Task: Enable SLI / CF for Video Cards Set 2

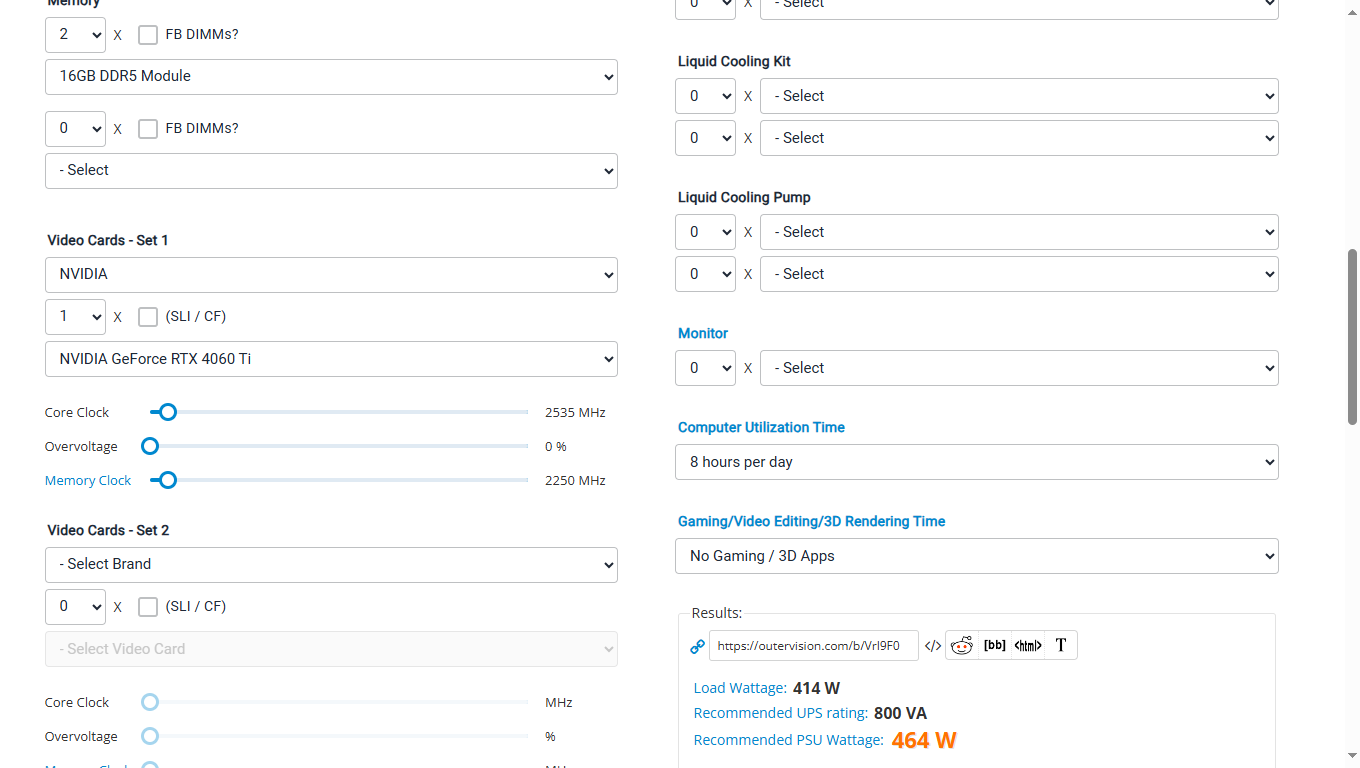Action: point(148,607)
